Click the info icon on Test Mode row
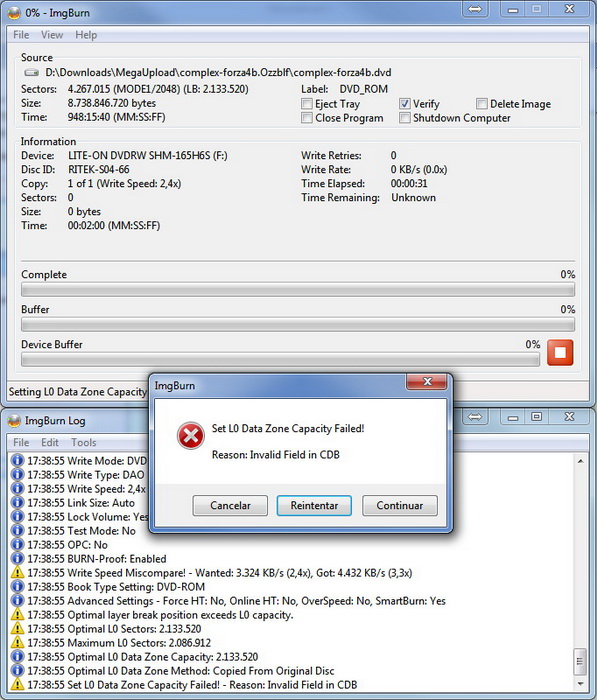Image resolution: width=597 pixels, height=700 pixels. (17, 530)
